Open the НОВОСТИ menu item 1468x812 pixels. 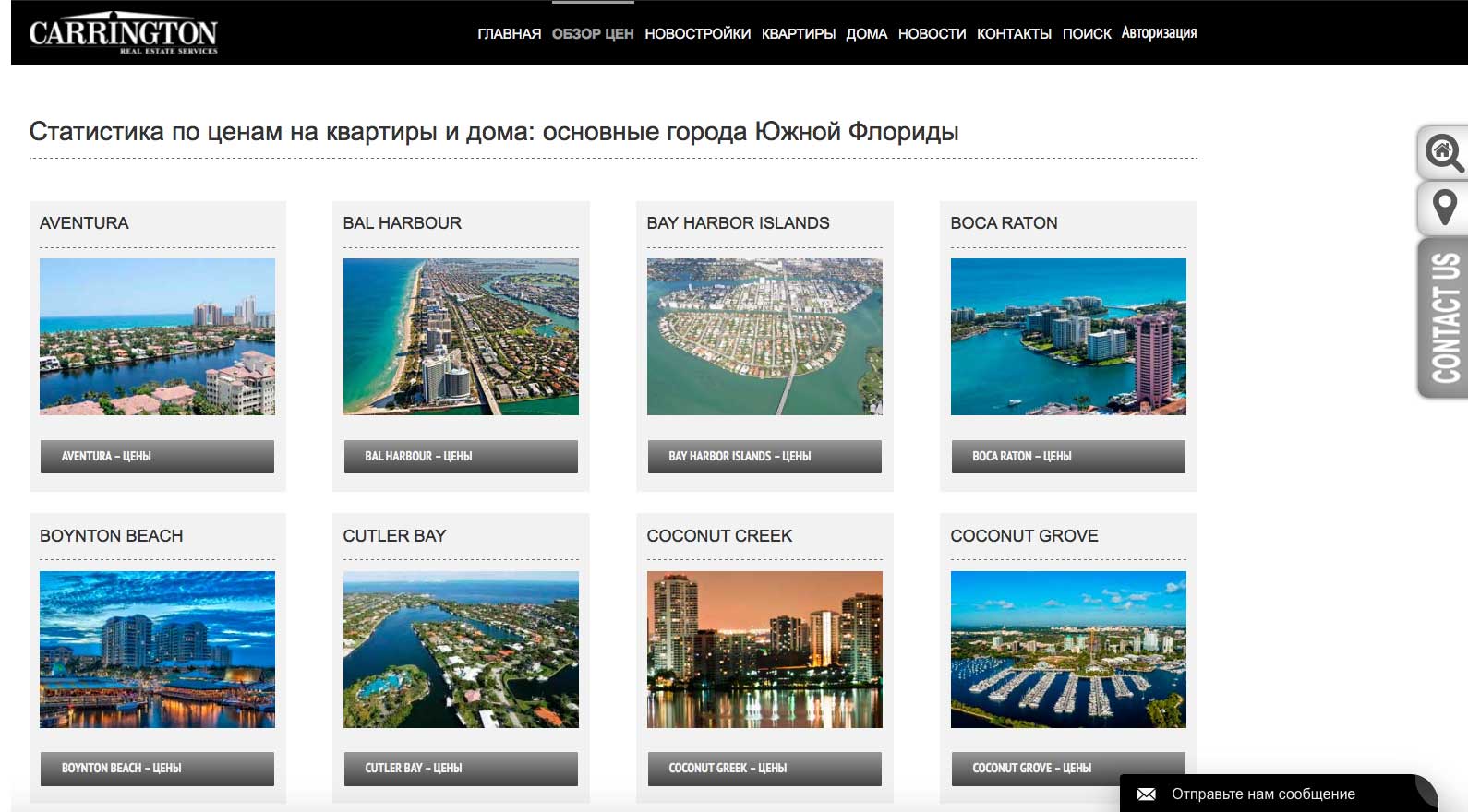(932, 34)
